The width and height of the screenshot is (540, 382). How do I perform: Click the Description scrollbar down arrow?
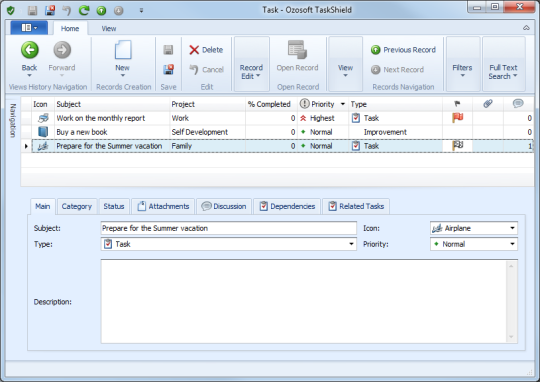[511, 337]
